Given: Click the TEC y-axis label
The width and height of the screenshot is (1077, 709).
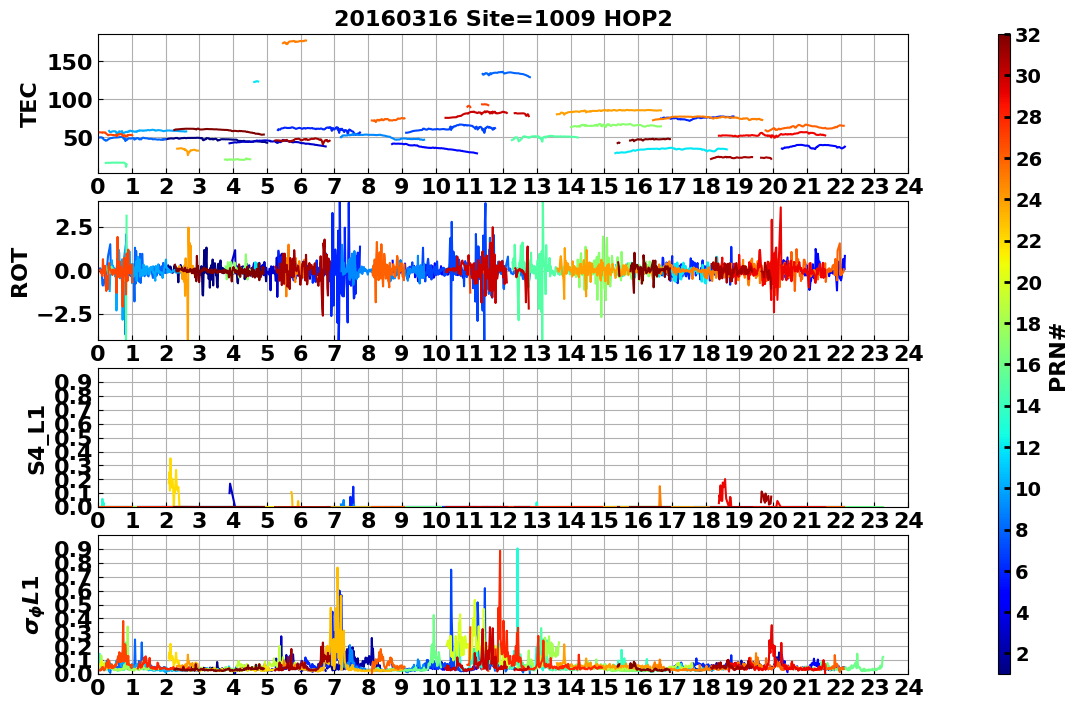Looking at the screenshot, I should pos(28,104).
